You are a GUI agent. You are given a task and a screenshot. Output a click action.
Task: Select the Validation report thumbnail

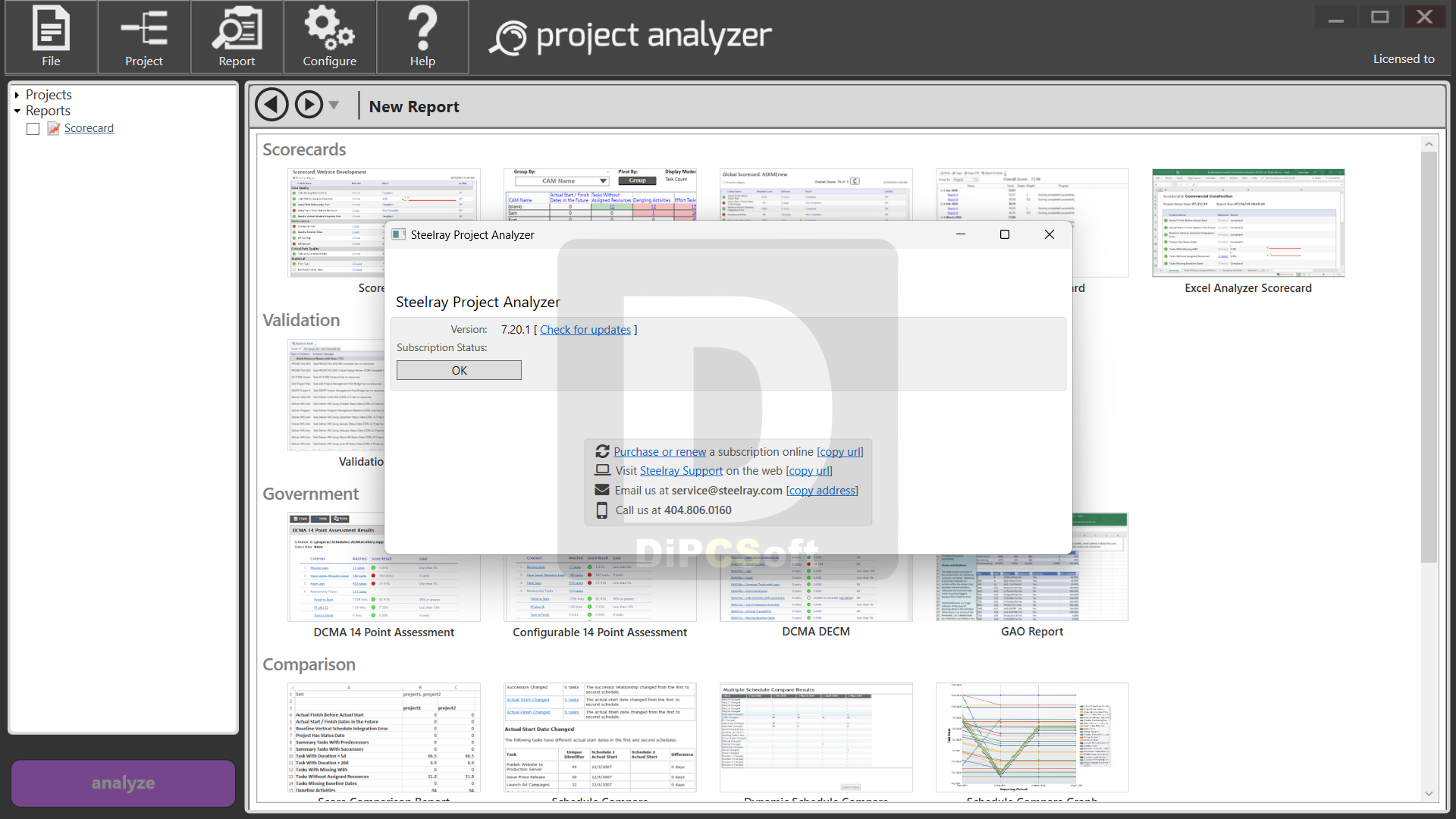pos(336,395)
